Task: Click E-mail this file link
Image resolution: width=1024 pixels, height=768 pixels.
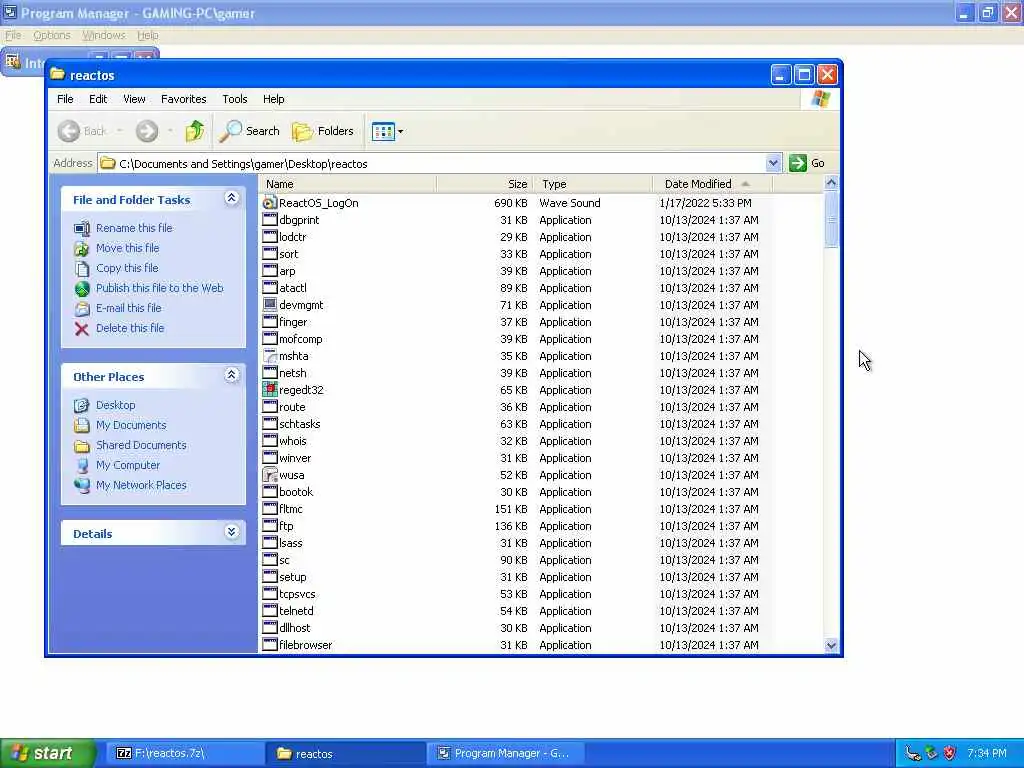Action: tap(129, 308)
